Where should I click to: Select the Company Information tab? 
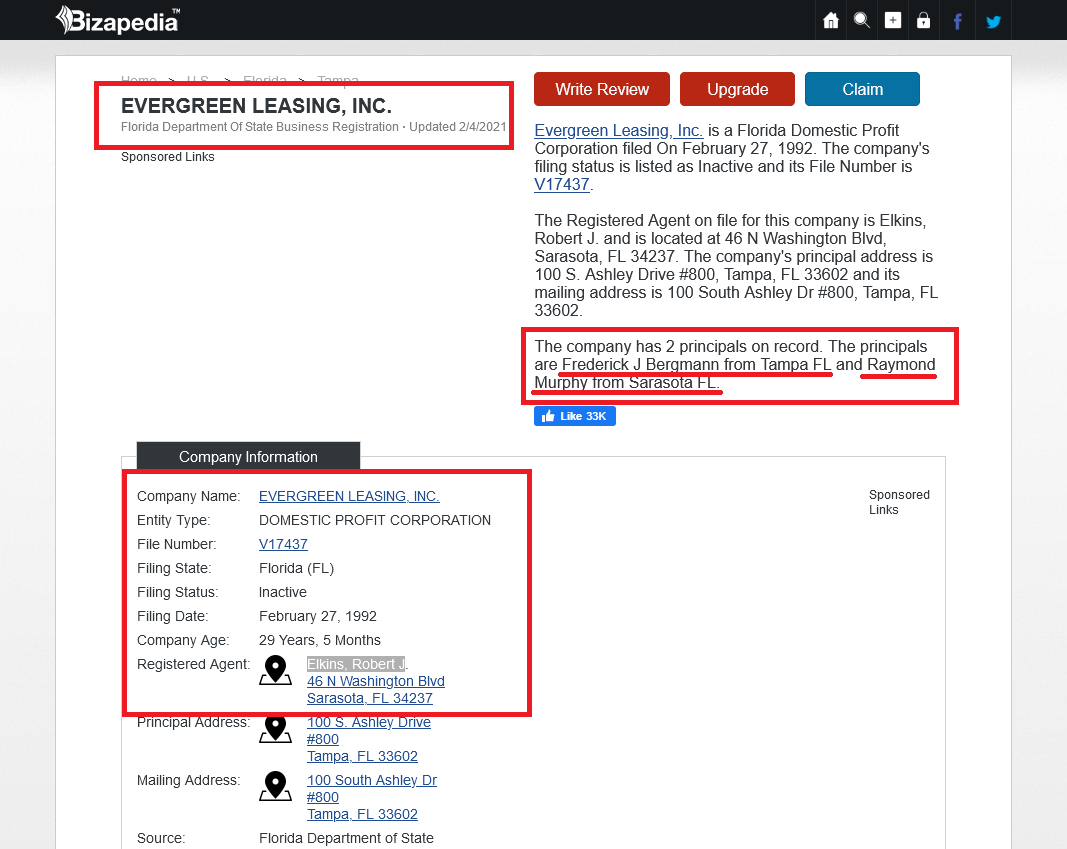[x=248, y=456]
